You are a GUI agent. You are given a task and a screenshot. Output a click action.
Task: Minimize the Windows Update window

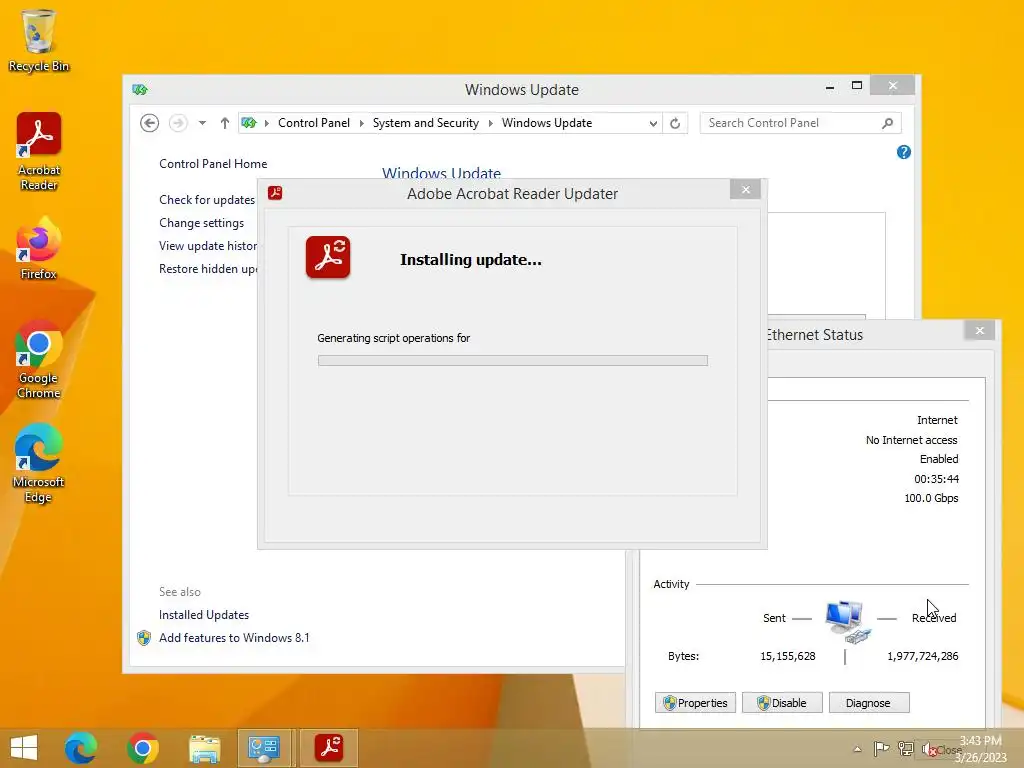click(830, 86)
